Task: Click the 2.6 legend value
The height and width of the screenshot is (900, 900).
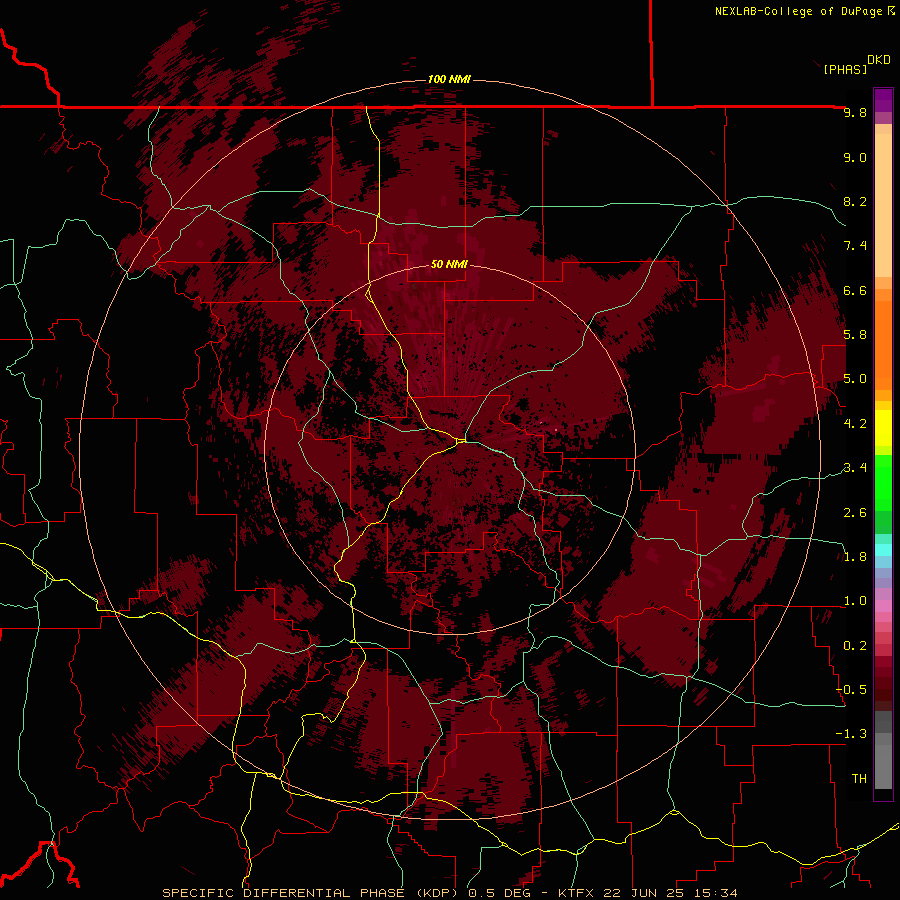Action: [x=855, y=512]
